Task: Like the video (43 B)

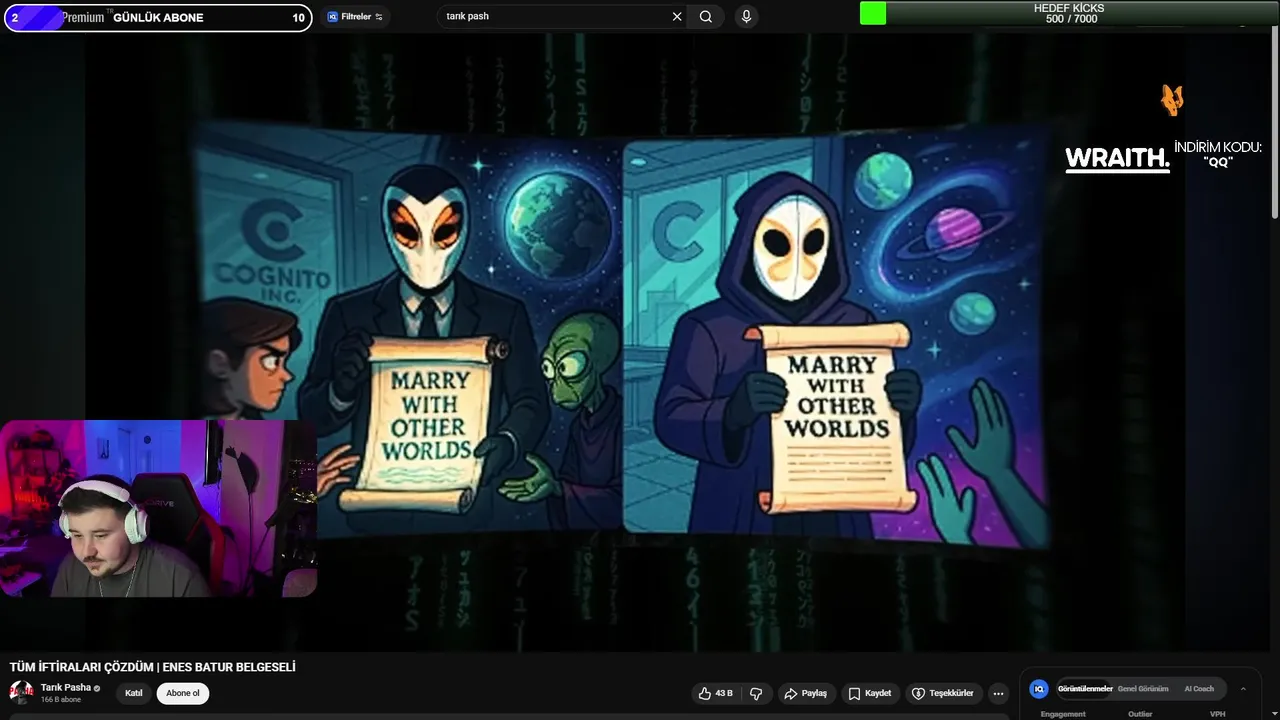Action: (x=716, y=693)
